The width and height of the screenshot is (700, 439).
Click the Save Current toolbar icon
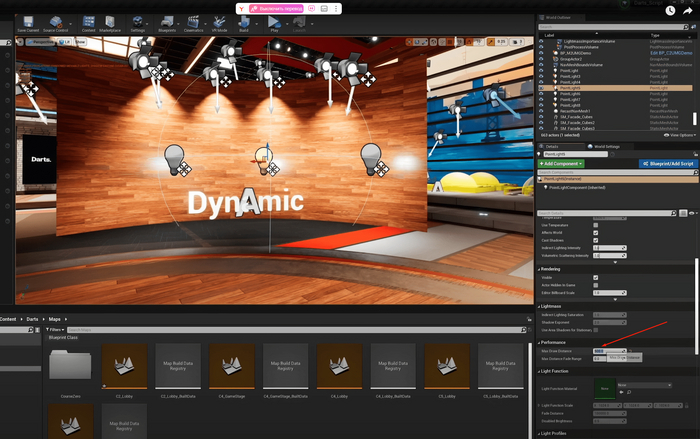(28, 22)
